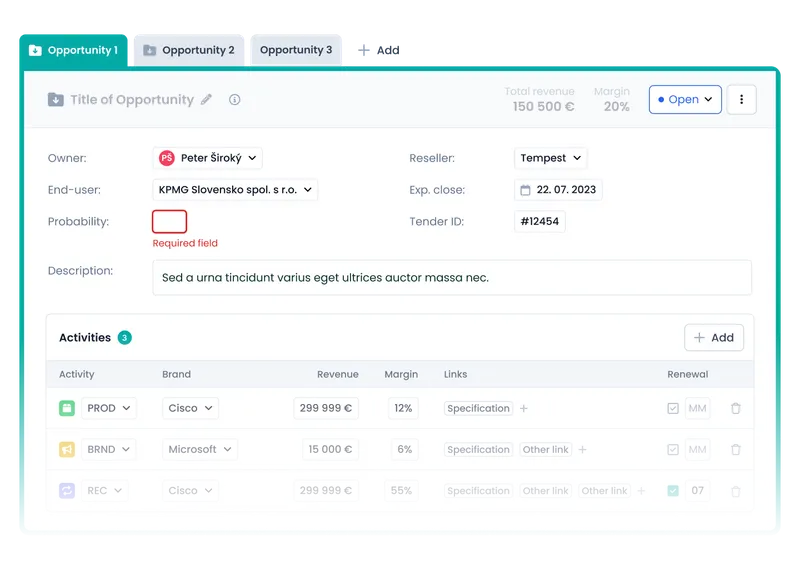
Task: Click the MM renewal month field in BRND row
Action: click(697, 450)
